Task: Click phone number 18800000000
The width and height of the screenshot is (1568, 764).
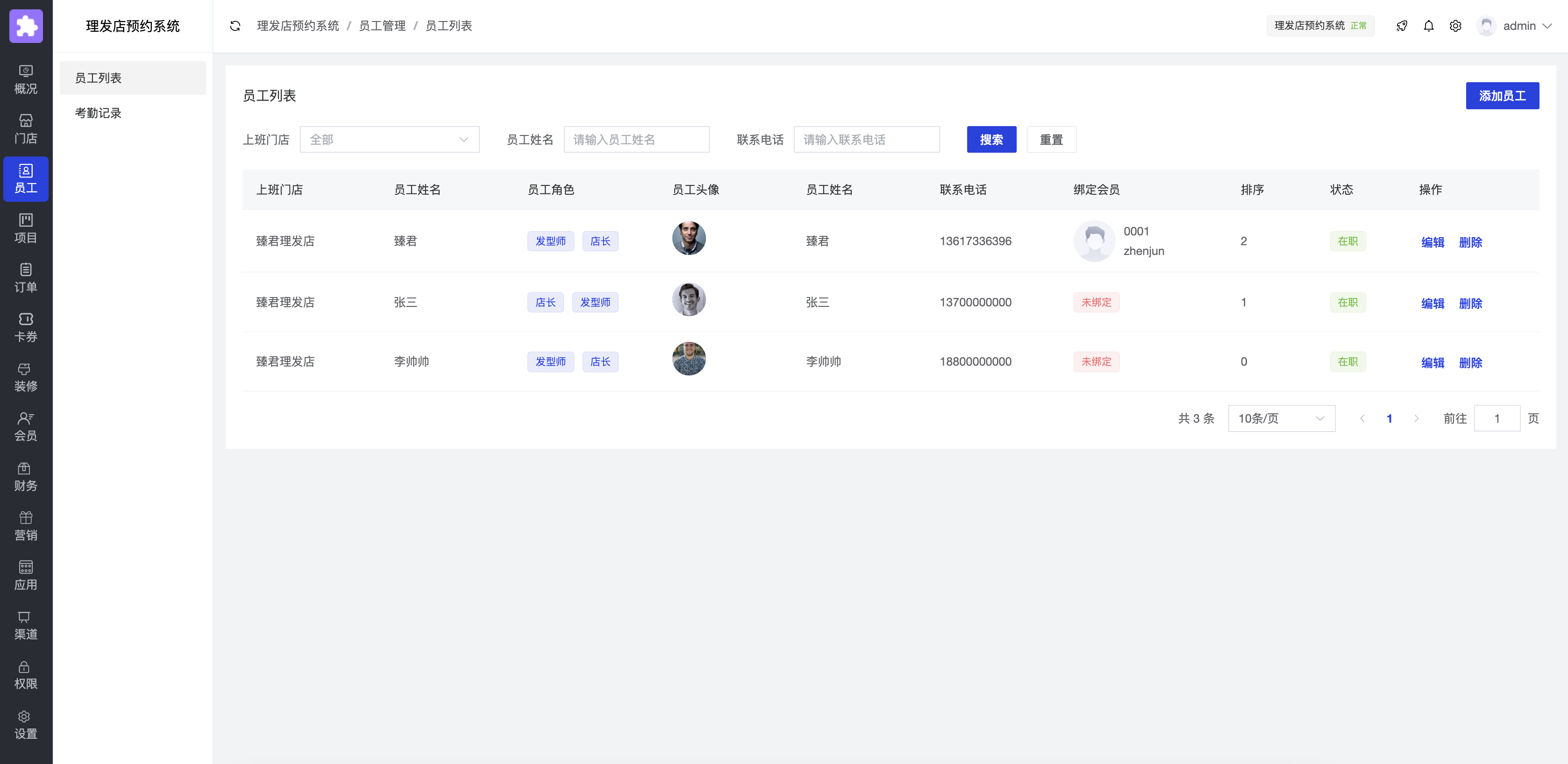Action: tap(975, 361)
